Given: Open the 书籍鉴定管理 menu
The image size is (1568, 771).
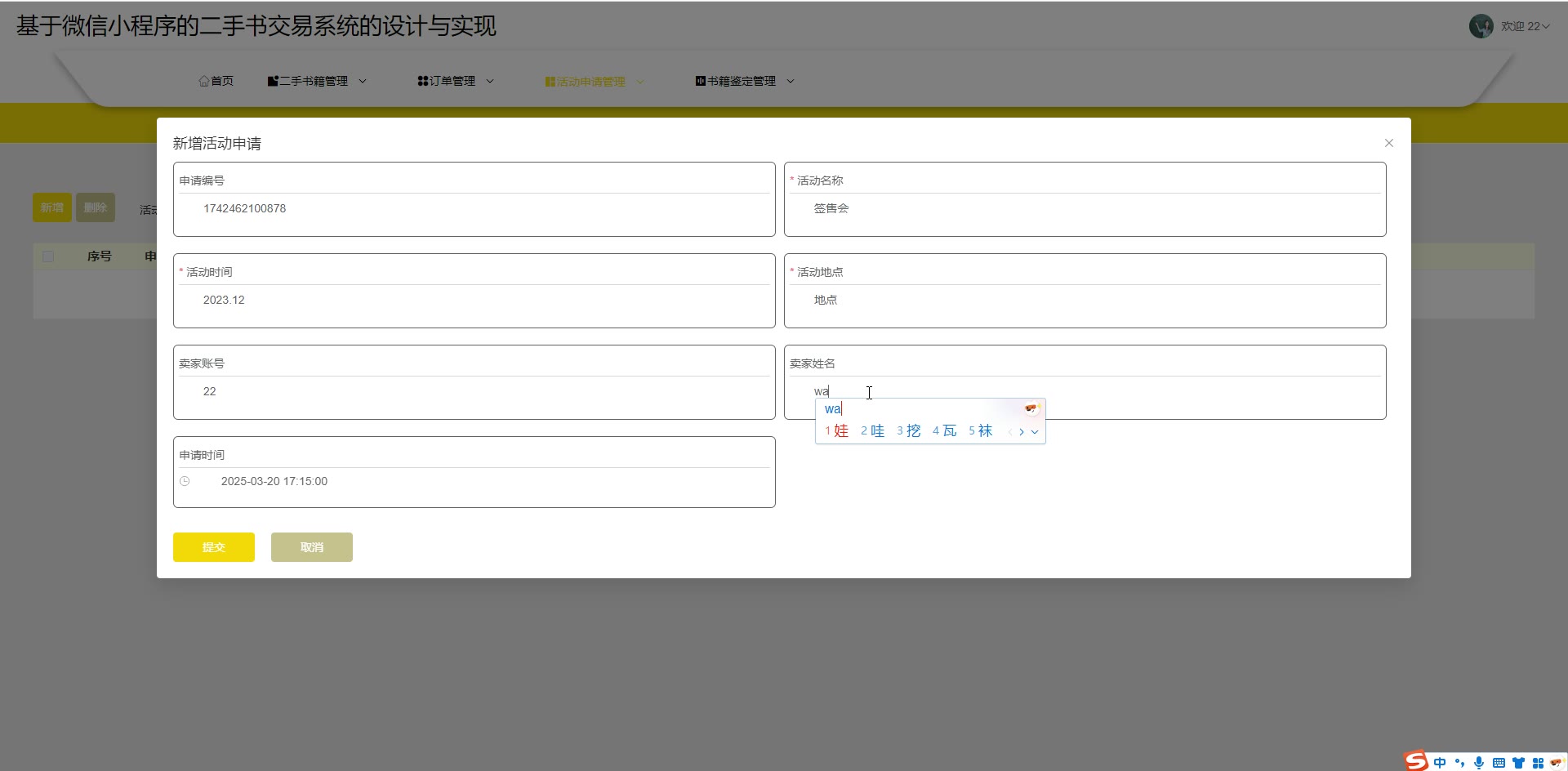Looking at the screenshot, I should [744, 81].
